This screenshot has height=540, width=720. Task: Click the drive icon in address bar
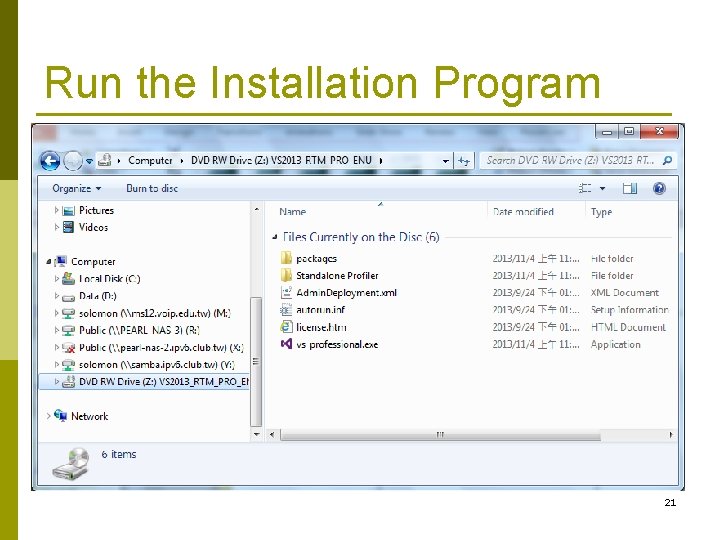[x=105, y=160]
